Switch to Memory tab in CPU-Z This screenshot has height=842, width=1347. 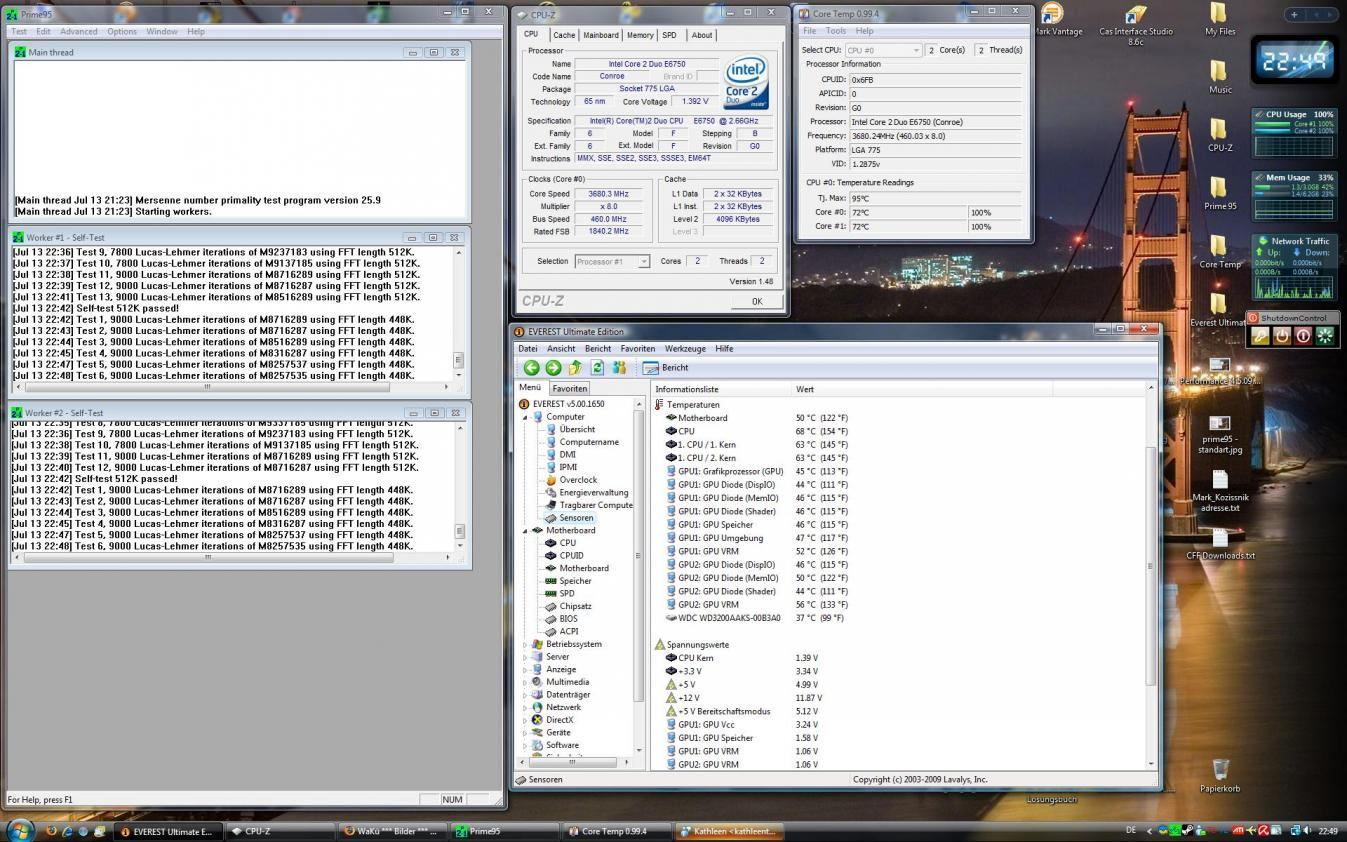[640, 35]
